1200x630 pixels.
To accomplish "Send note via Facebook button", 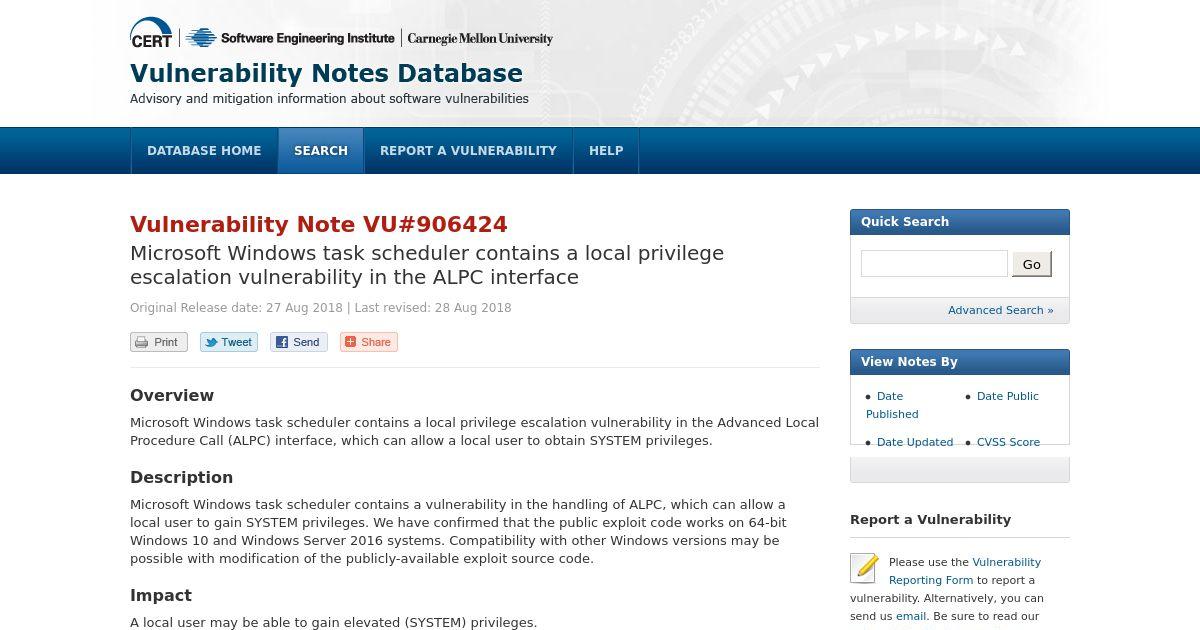I will click(299, 342).
